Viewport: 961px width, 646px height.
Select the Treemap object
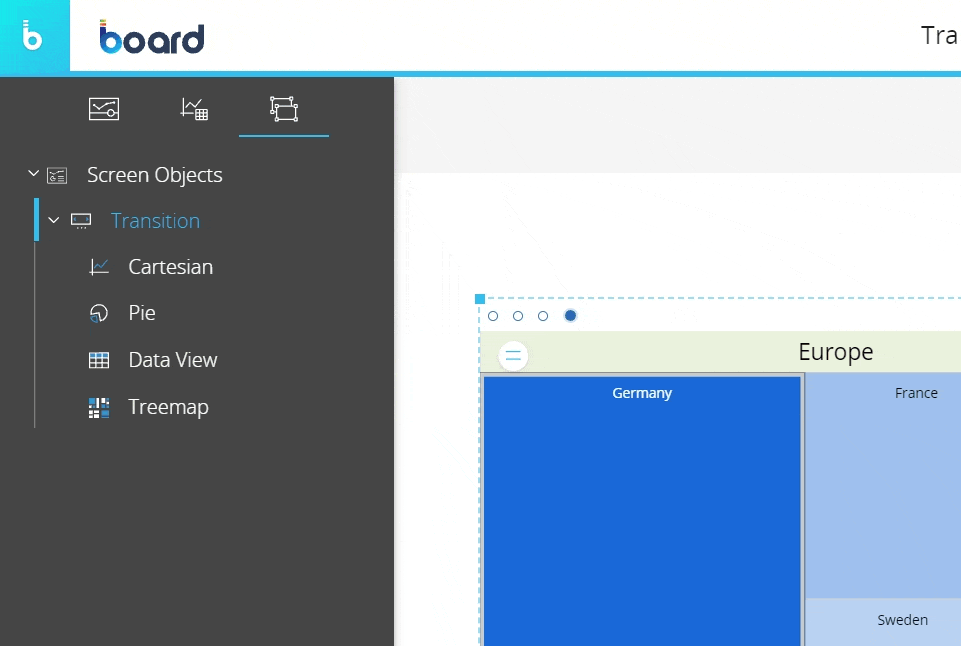[169, 407]
